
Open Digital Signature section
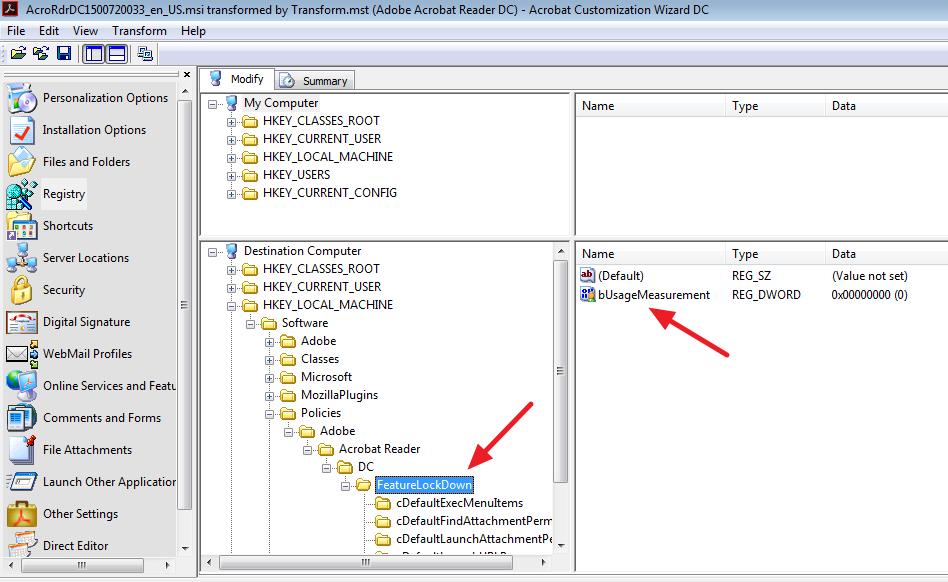click(86, 322)
